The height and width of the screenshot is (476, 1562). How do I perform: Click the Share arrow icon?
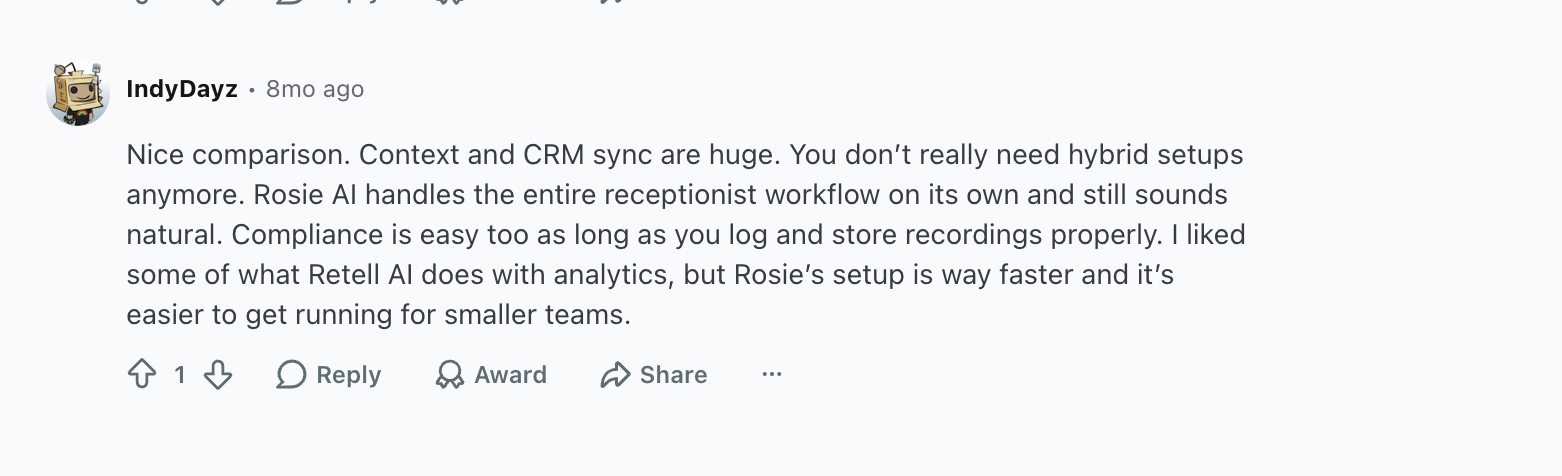[615, 375]
